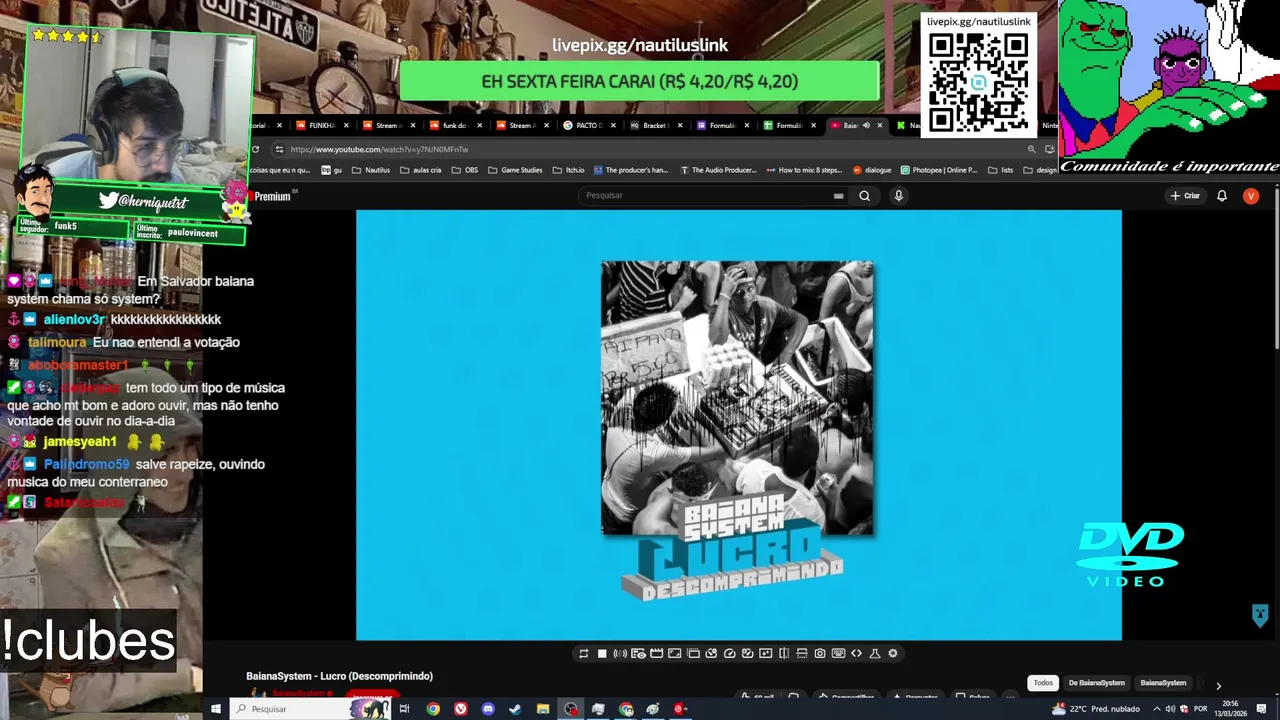The height and width of the screenshot is (720, 1280).
Task: Click the YouTube Premium logo
Action: [271, 197]
